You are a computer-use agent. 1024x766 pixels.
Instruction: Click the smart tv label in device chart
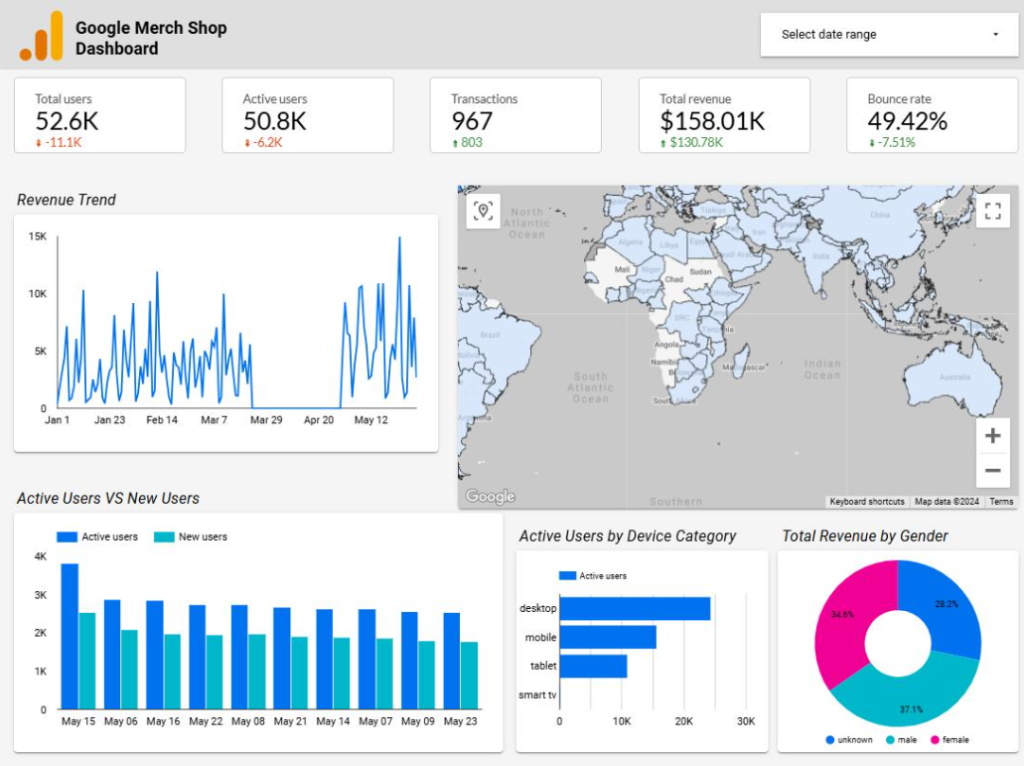[537, 695]
